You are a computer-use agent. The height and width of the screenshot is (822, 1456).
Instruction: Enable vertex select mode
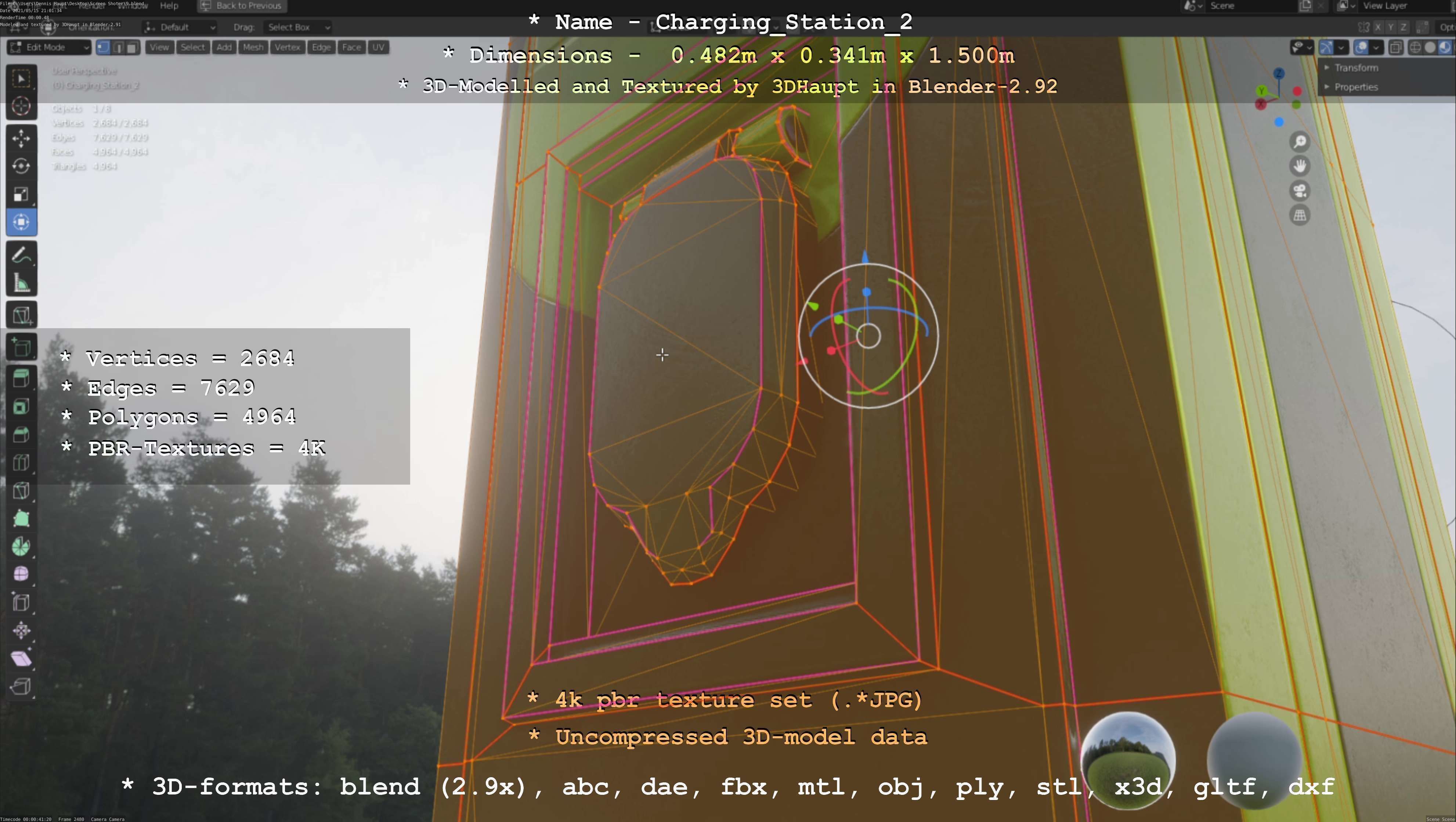click(x=104, y=47)
